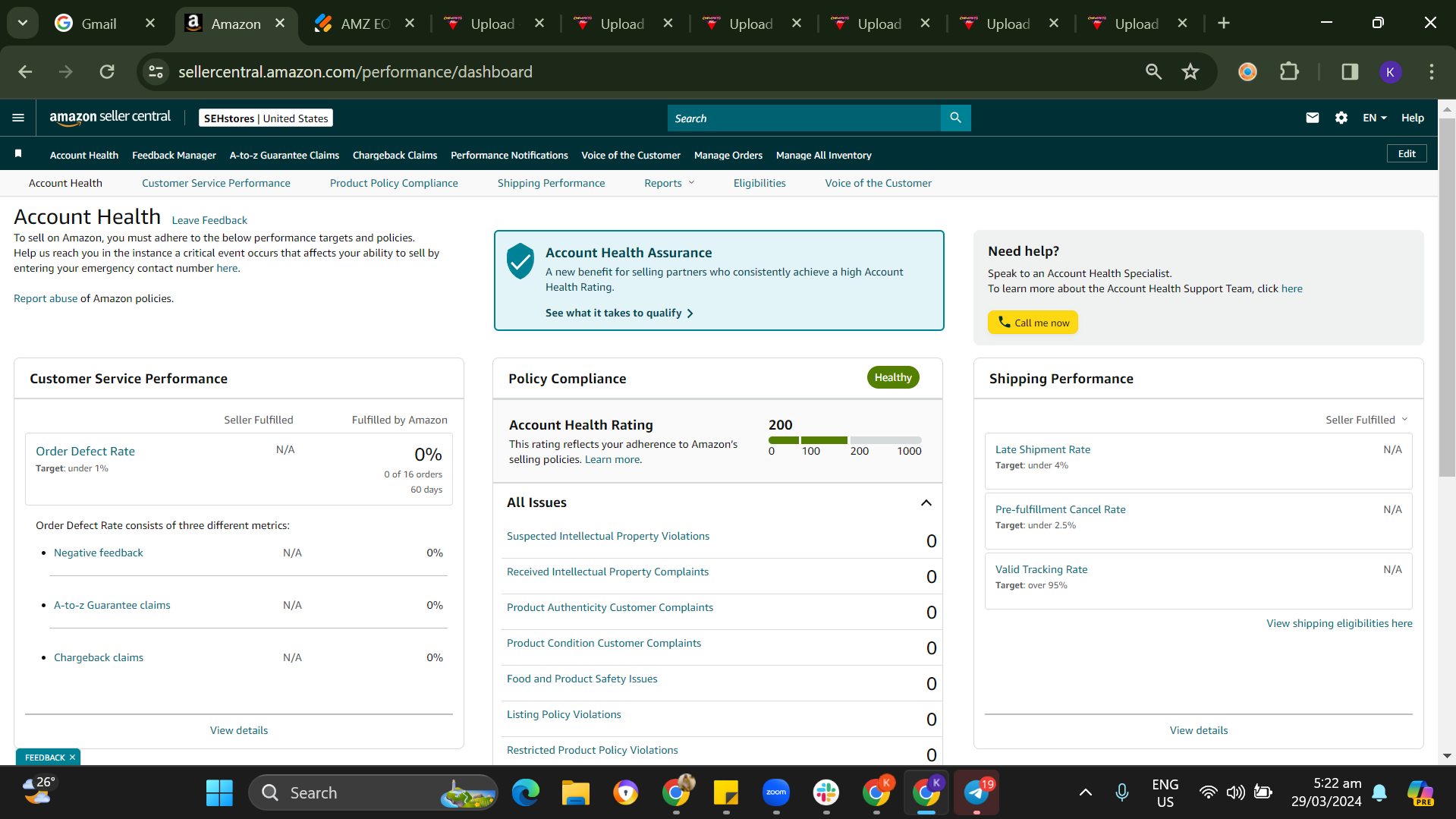Viewport: 1456px width, 819px height.
Task: Click the Windows Start button
Action: (x=219, y=792)
